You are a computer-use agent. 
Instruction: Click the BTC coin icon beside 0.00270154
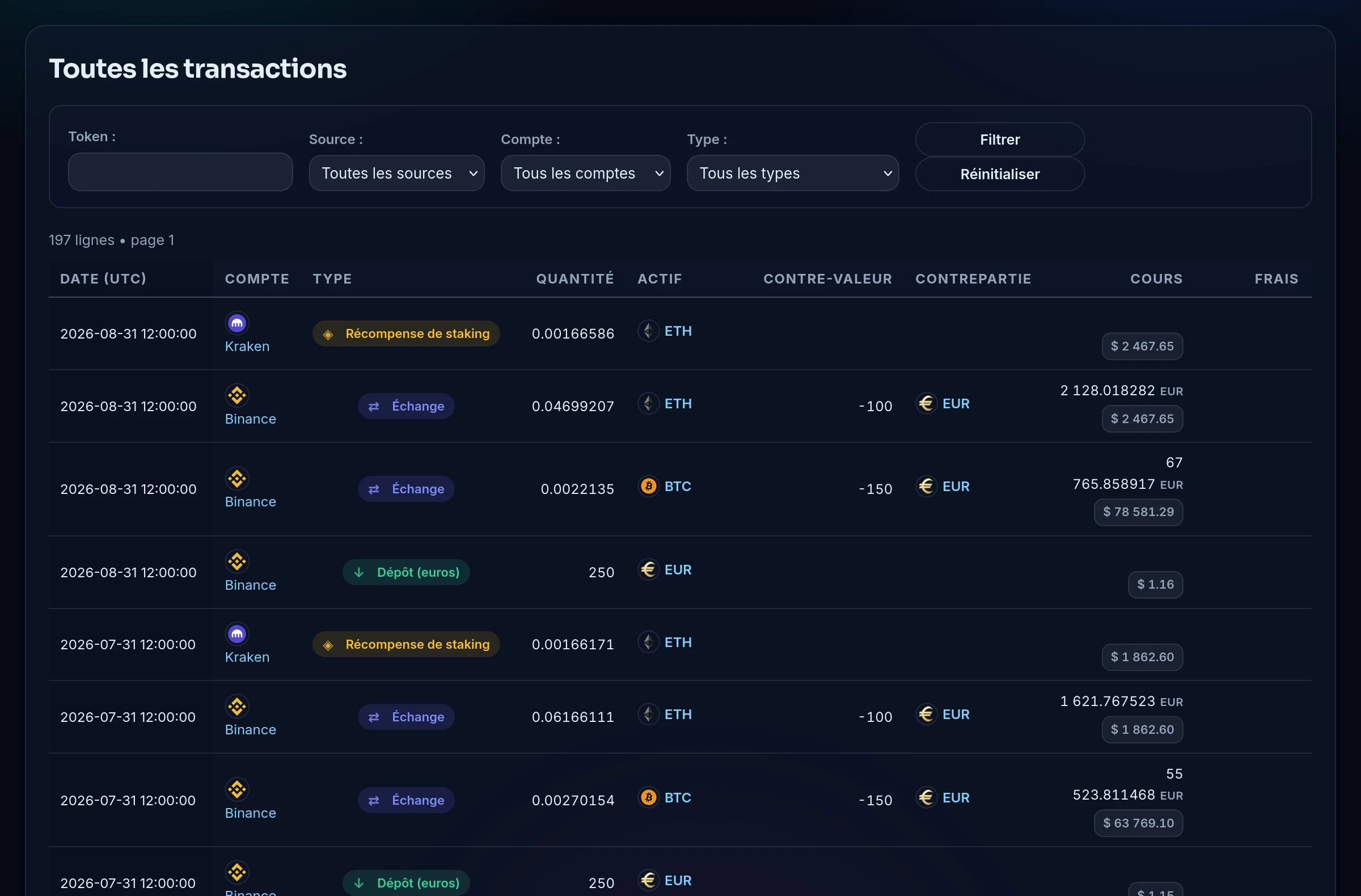point(648,797)
